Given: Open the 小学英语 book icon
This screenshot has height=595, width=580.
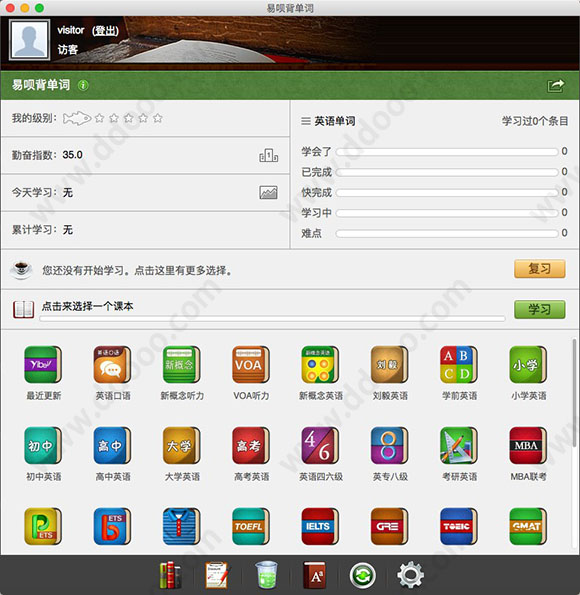Looking at the screenshot, I should pos(528,364).
